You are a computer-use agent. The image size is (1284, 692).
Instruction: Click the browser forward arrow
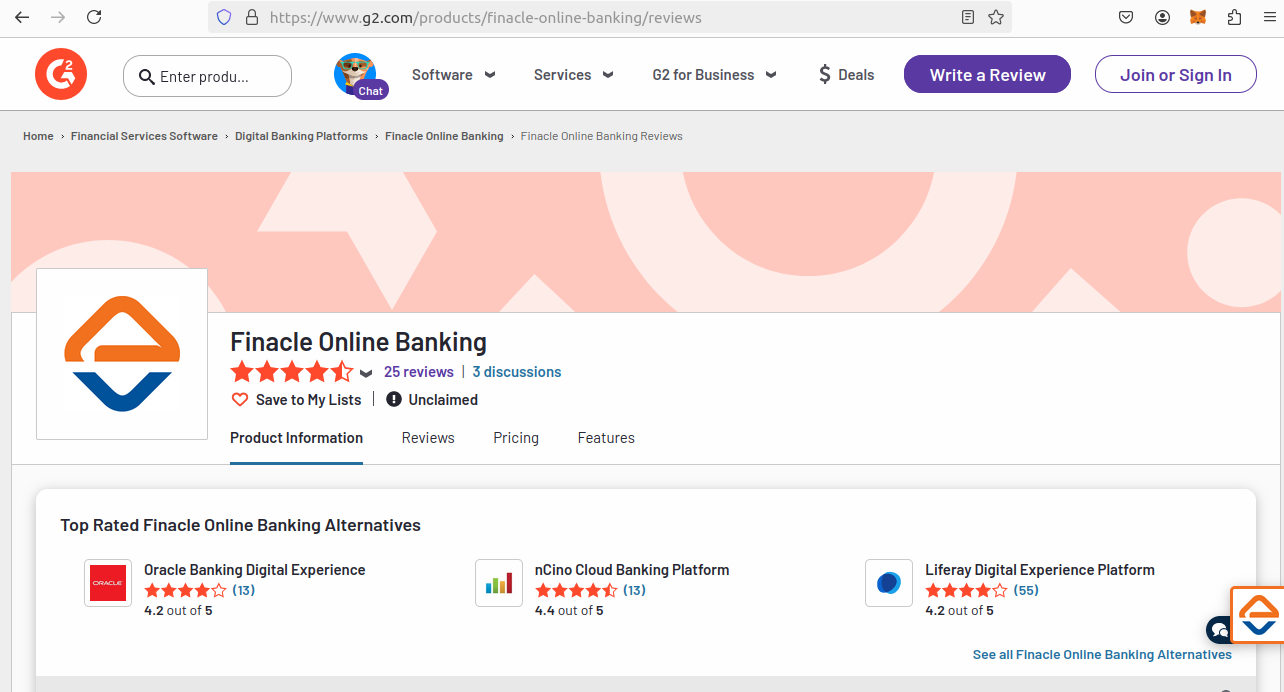pos(58,17)
